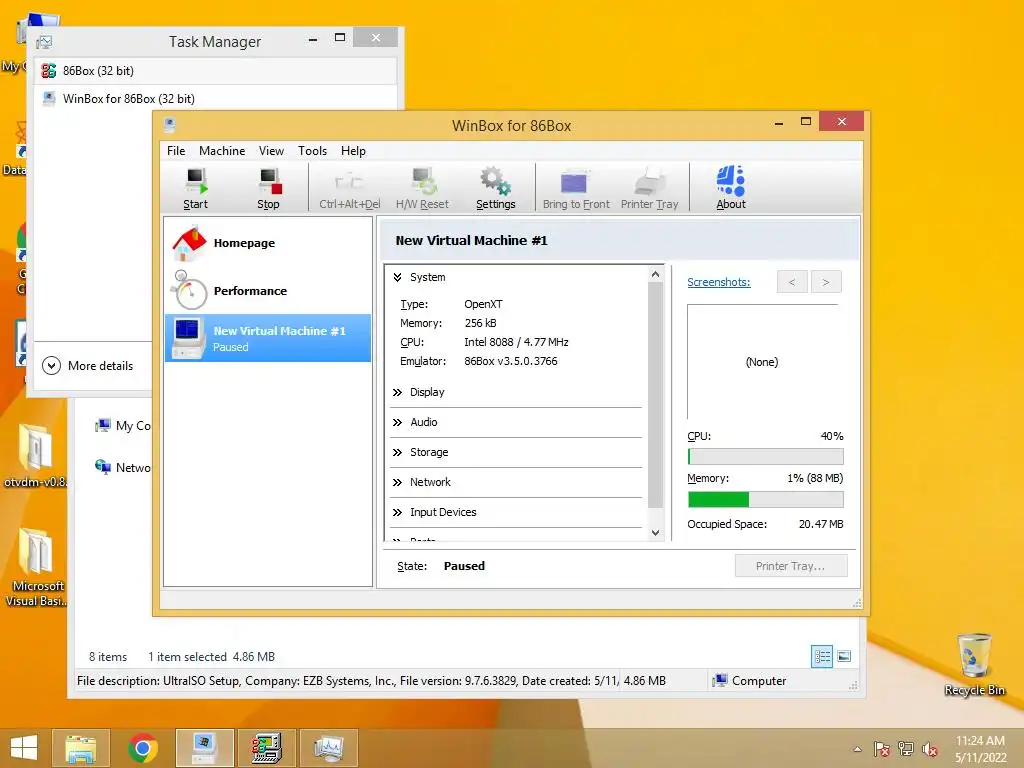The width and height of the screenshot is (1024, 768).
Task: Click the taskbar clock showing 11:24 AM
Action: (980, 749)
